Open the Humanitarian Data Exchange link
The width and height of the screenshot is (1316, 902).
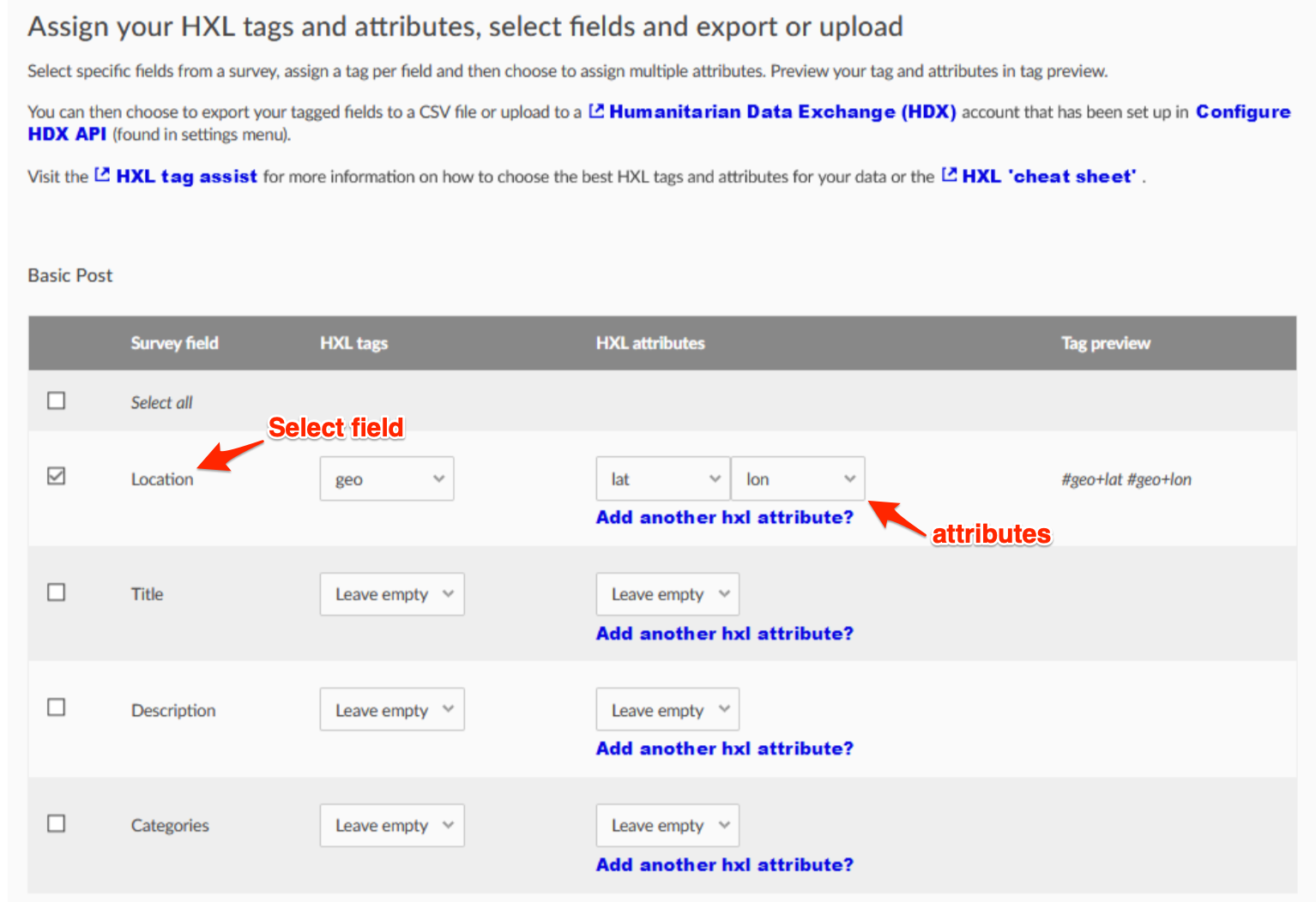click(x=782, y=111)
